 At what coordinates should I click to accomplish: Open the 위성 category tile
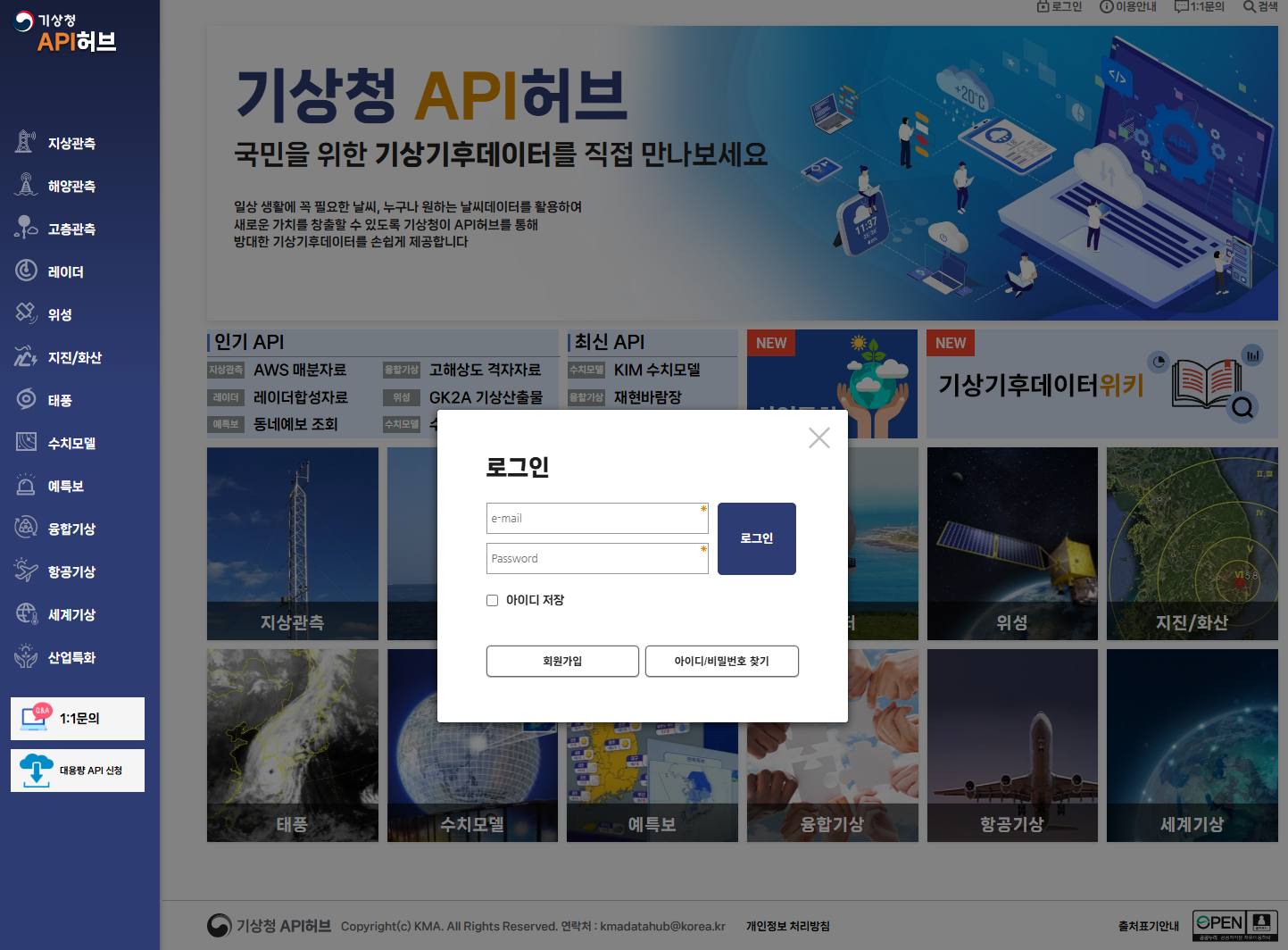coord(1012,544)
